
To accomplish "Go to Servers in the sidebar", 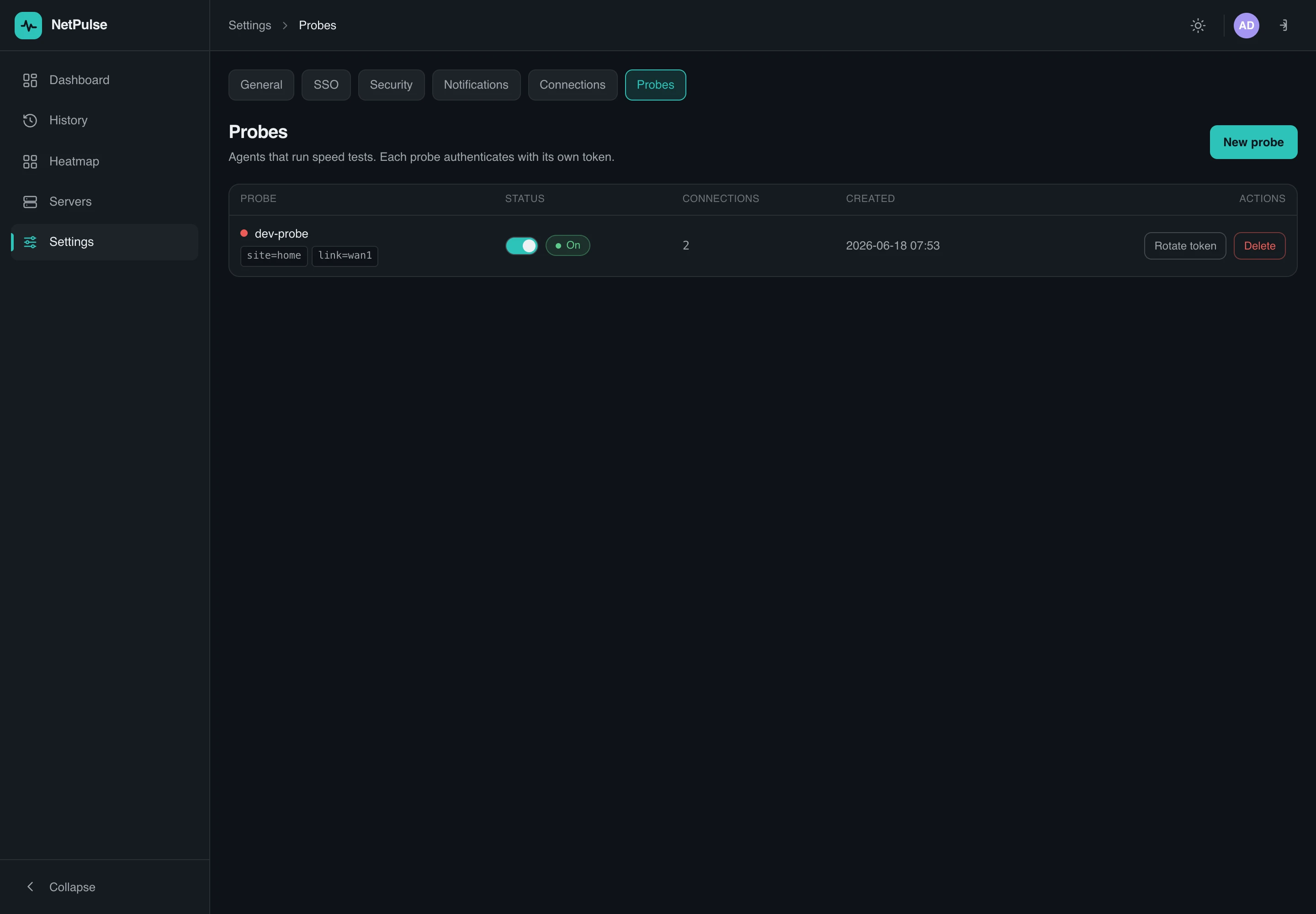I will pyautogui.click(x=104, y=202).
